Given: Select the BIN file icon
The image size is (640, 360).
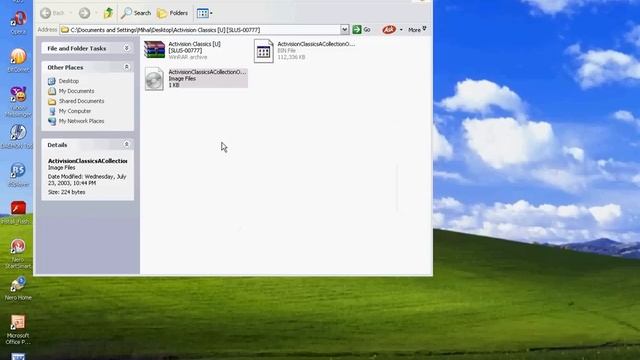Looking at the screenshot, I should pos(263,51).
